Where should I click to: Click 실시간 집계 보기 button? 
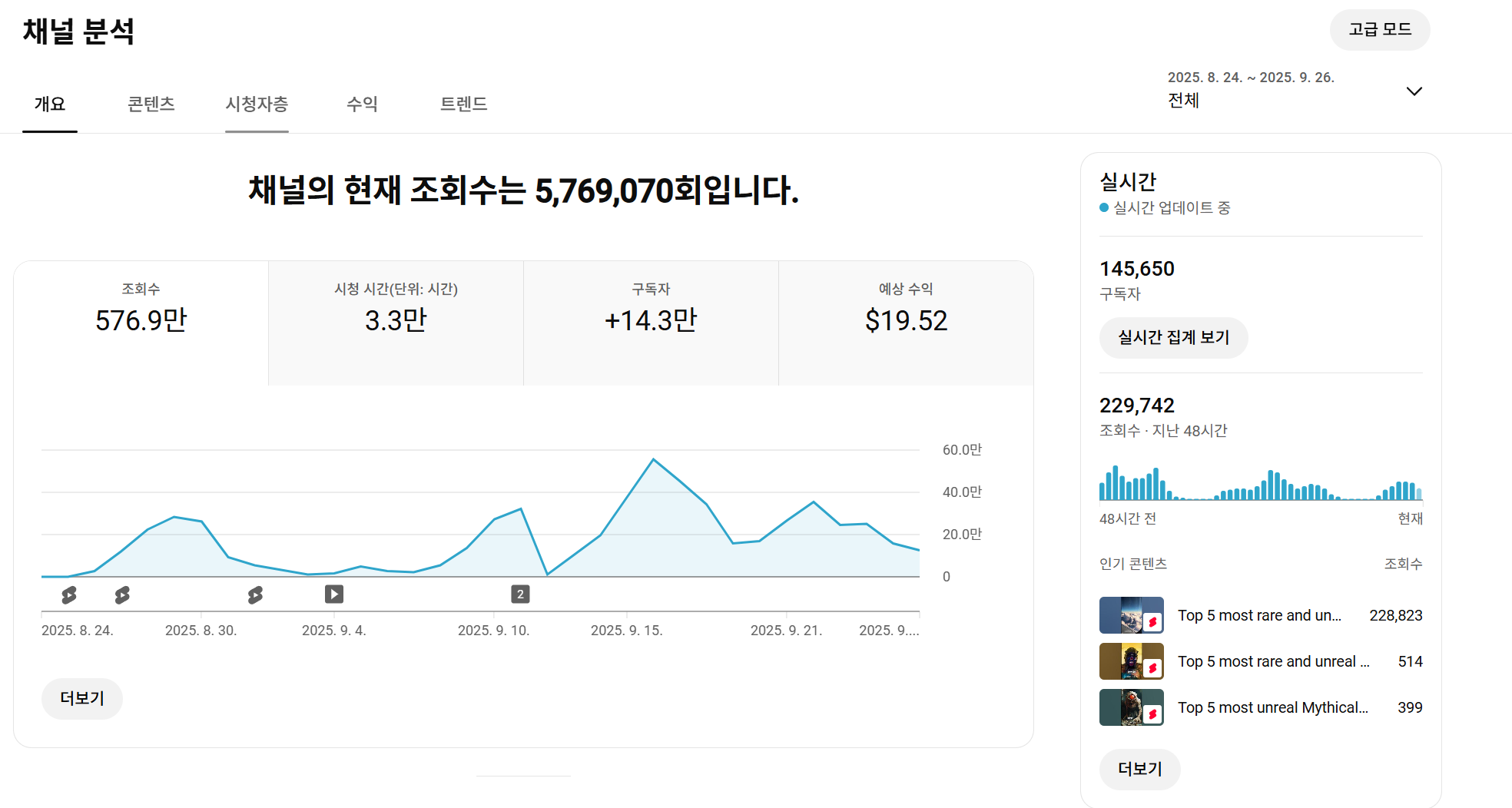coord(1173,338)
